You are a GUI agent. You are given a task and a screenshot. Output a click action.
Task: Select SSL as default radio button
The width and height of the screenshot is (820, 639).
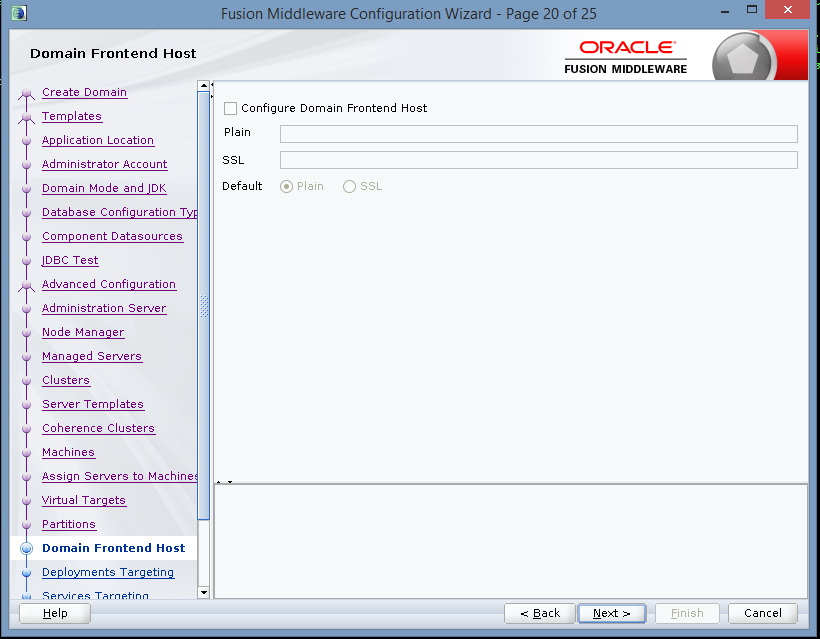point(349,187)
